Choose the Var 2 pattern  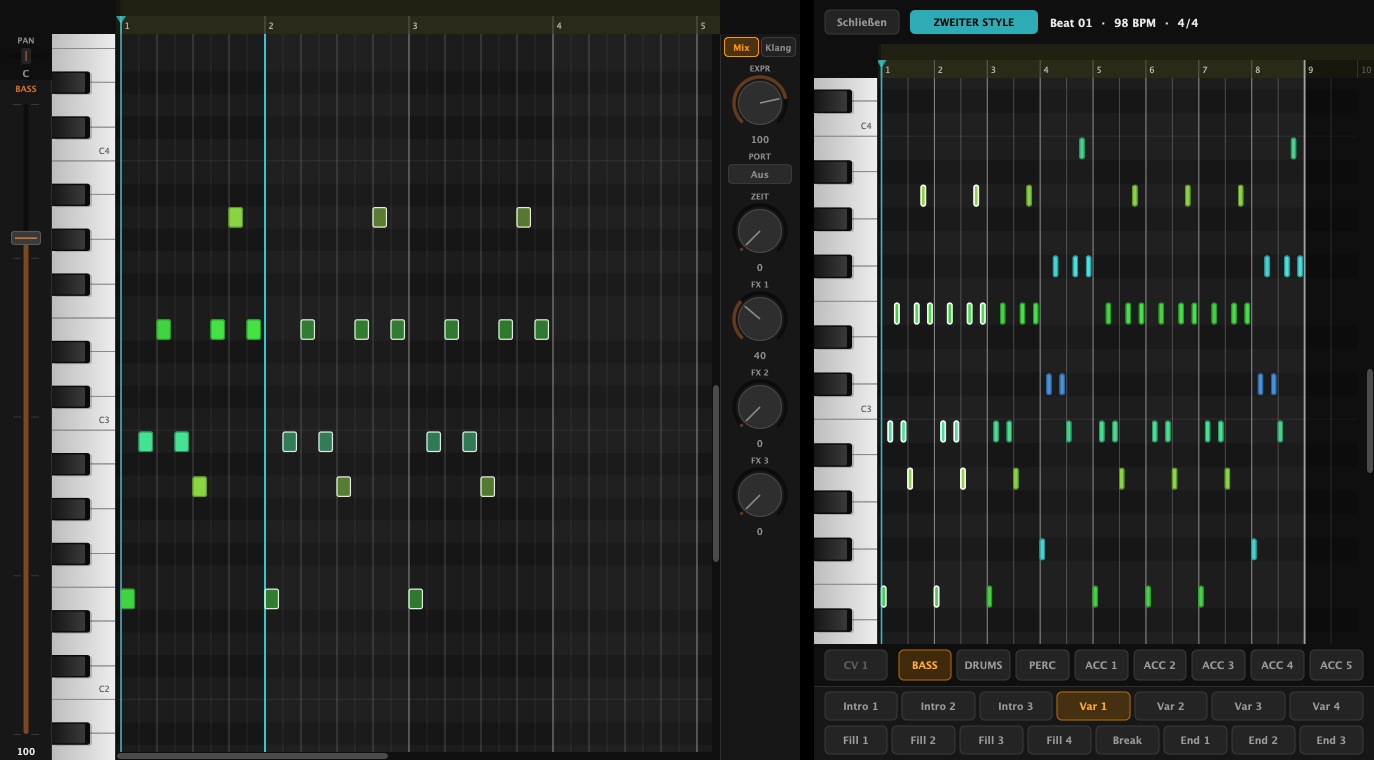pyautogui.click(x=1171, y=706)
